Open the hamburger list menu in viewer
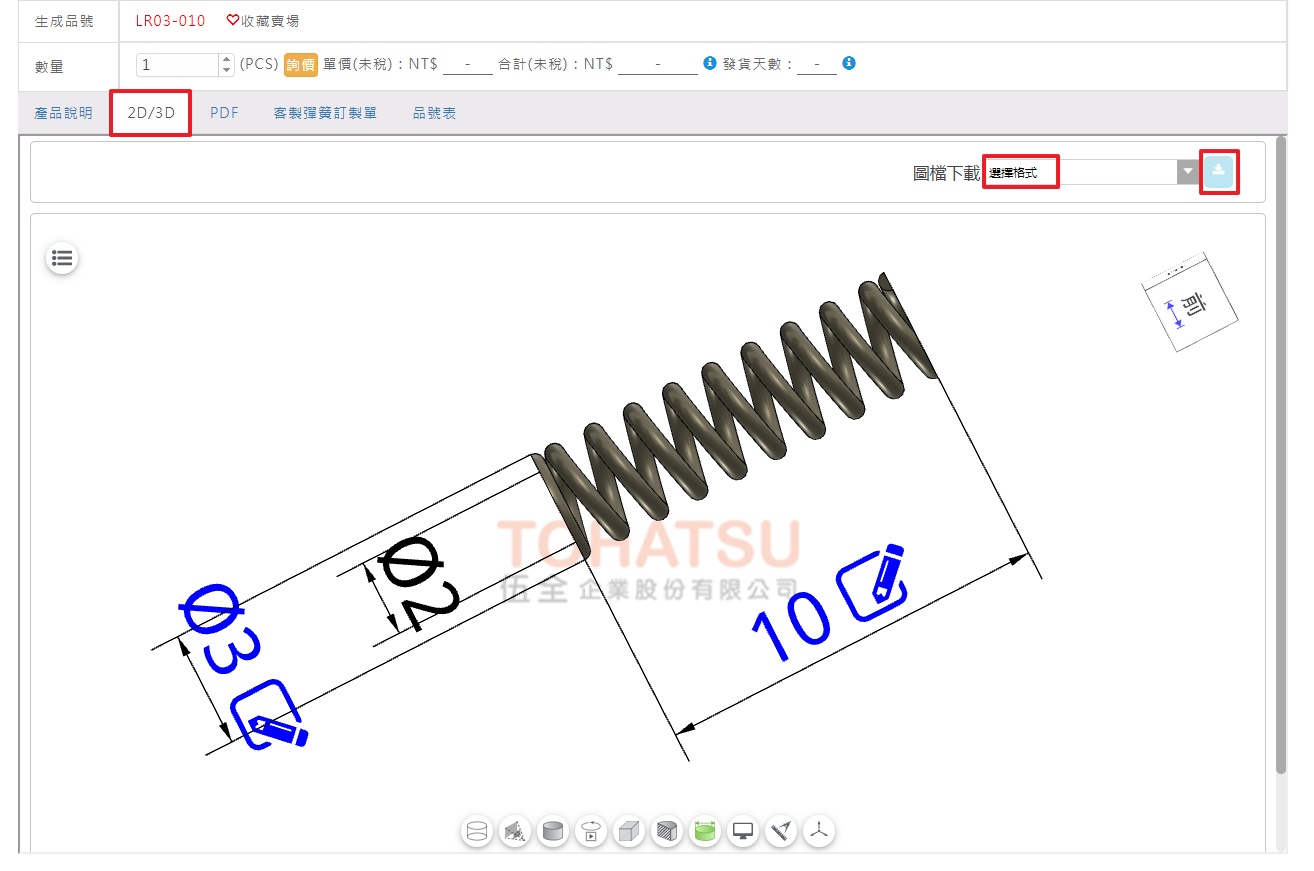Image resolution: width=1314 pixels, height=871 pixels. click(x=62, y=259)
